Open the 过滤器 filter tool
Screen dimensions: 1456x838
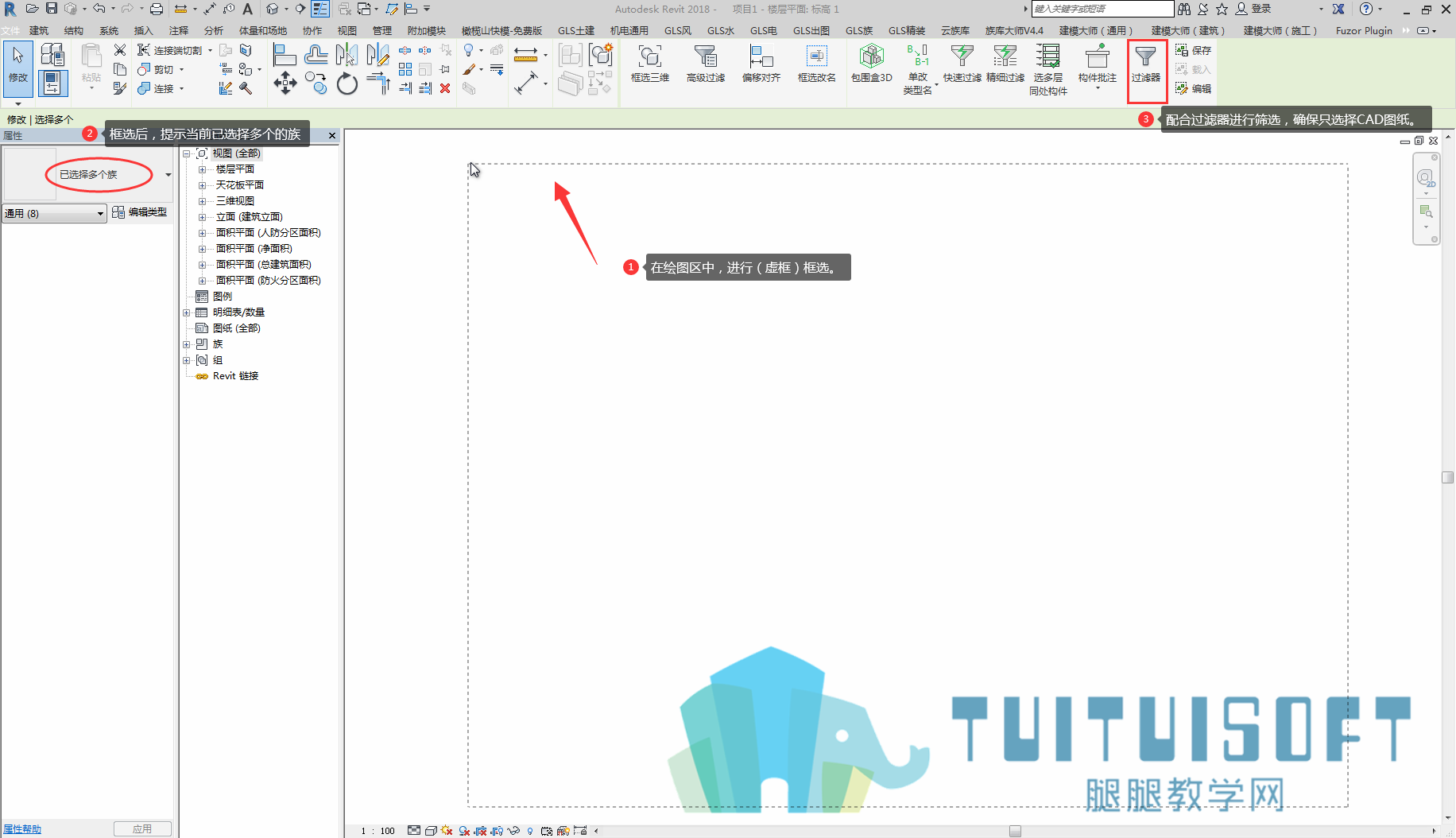click(1146, 64)
